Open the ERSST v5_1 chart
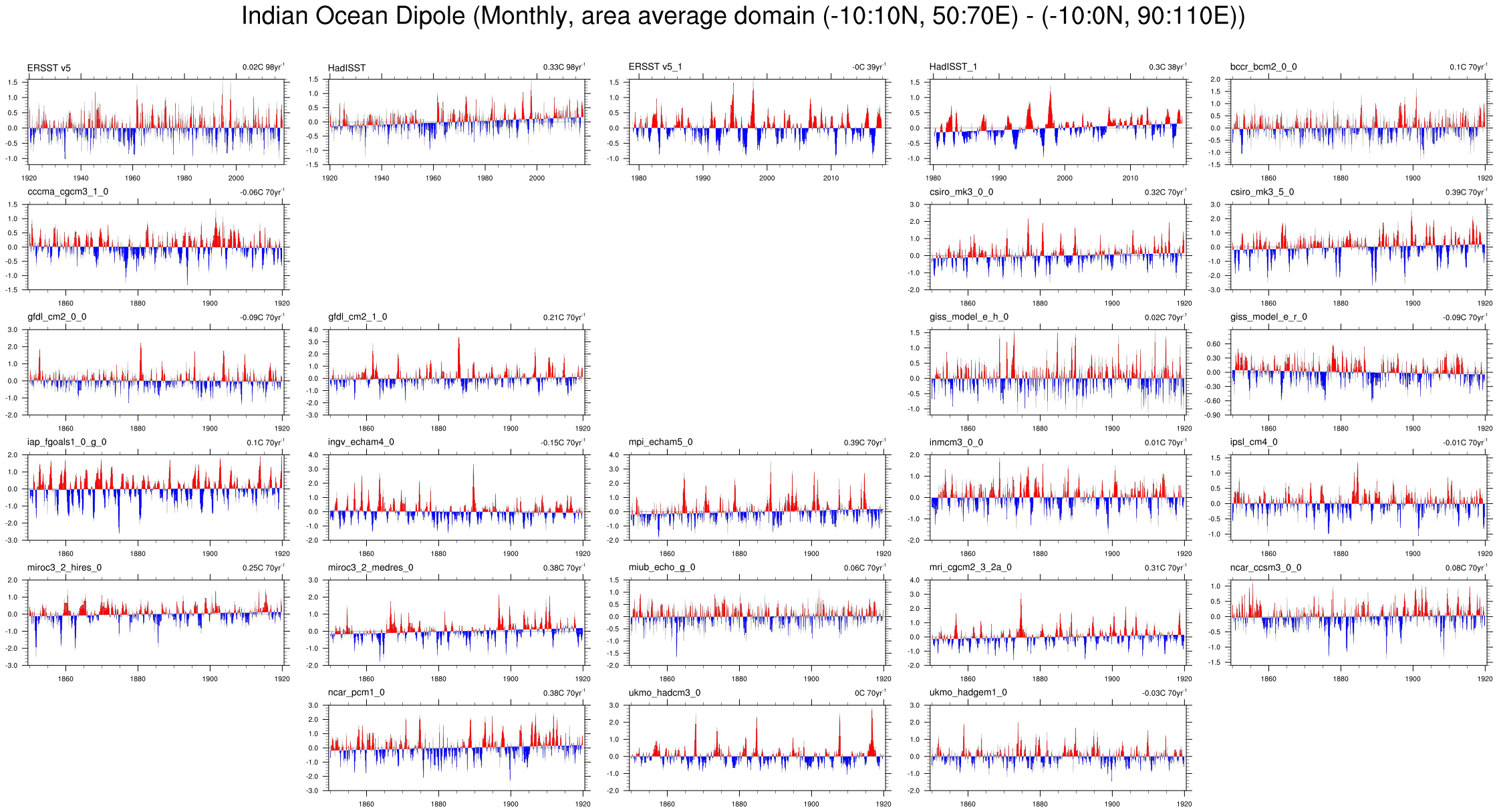 (x=757, y=122)
